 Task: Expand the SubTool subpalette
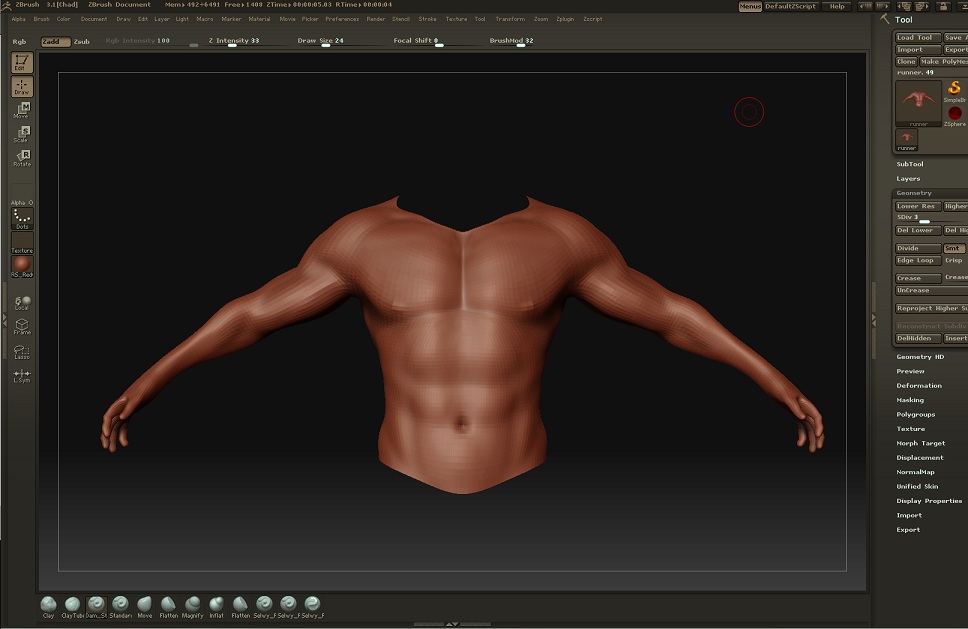(910, 164)
